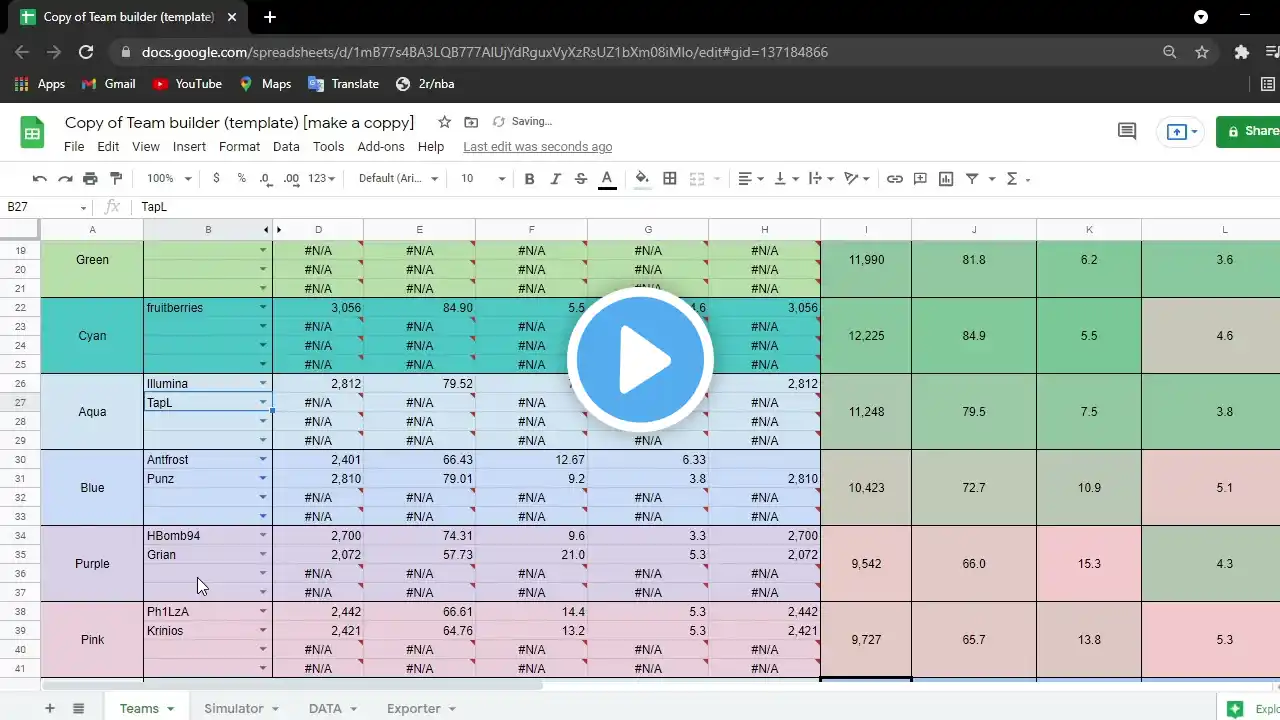Print the spreadsheet
The width and height of the screenshot is (1280, 720).
90,179
